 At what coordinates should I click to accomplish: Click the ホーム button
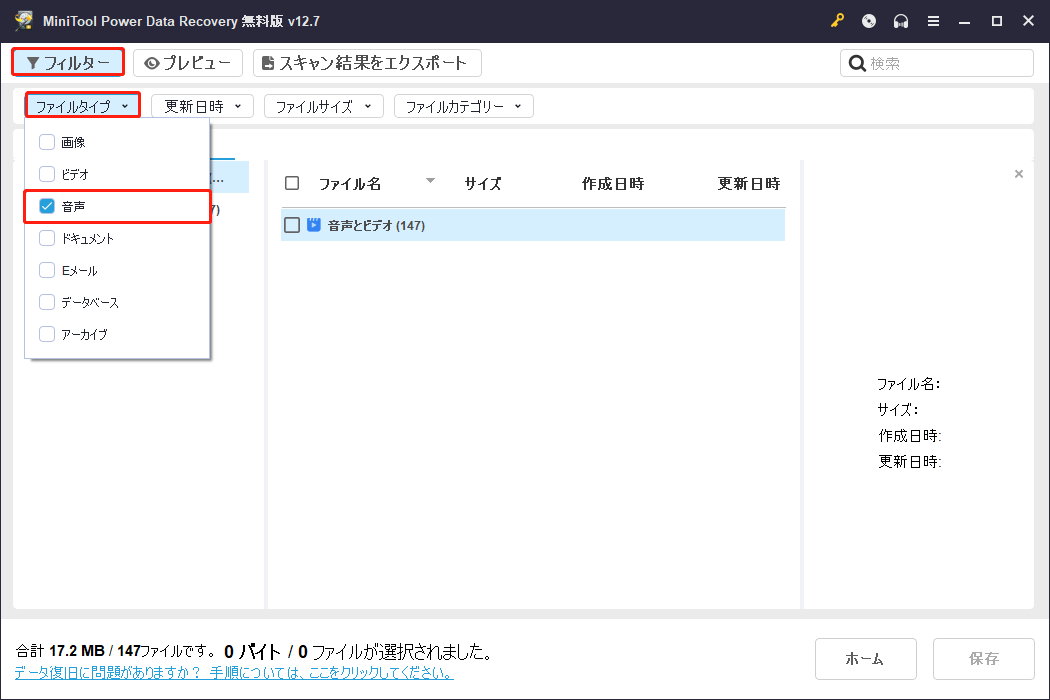coord(866,659)
